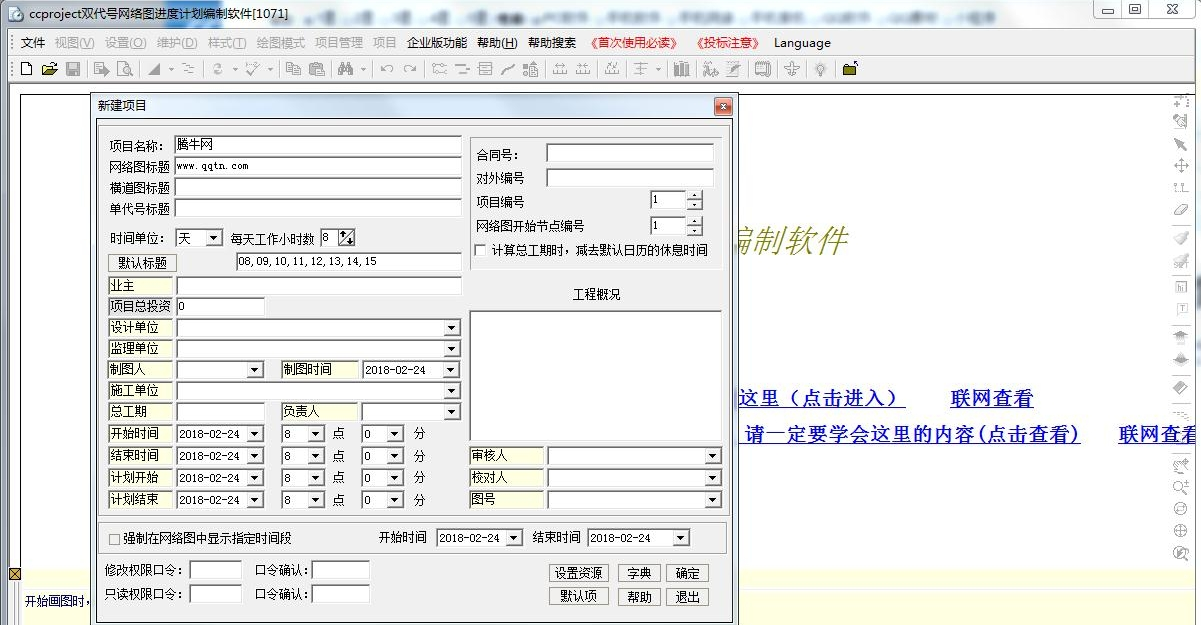The image size is (1201, 625).
Task: Open the 文件 menu
Action: pos(33,43)
